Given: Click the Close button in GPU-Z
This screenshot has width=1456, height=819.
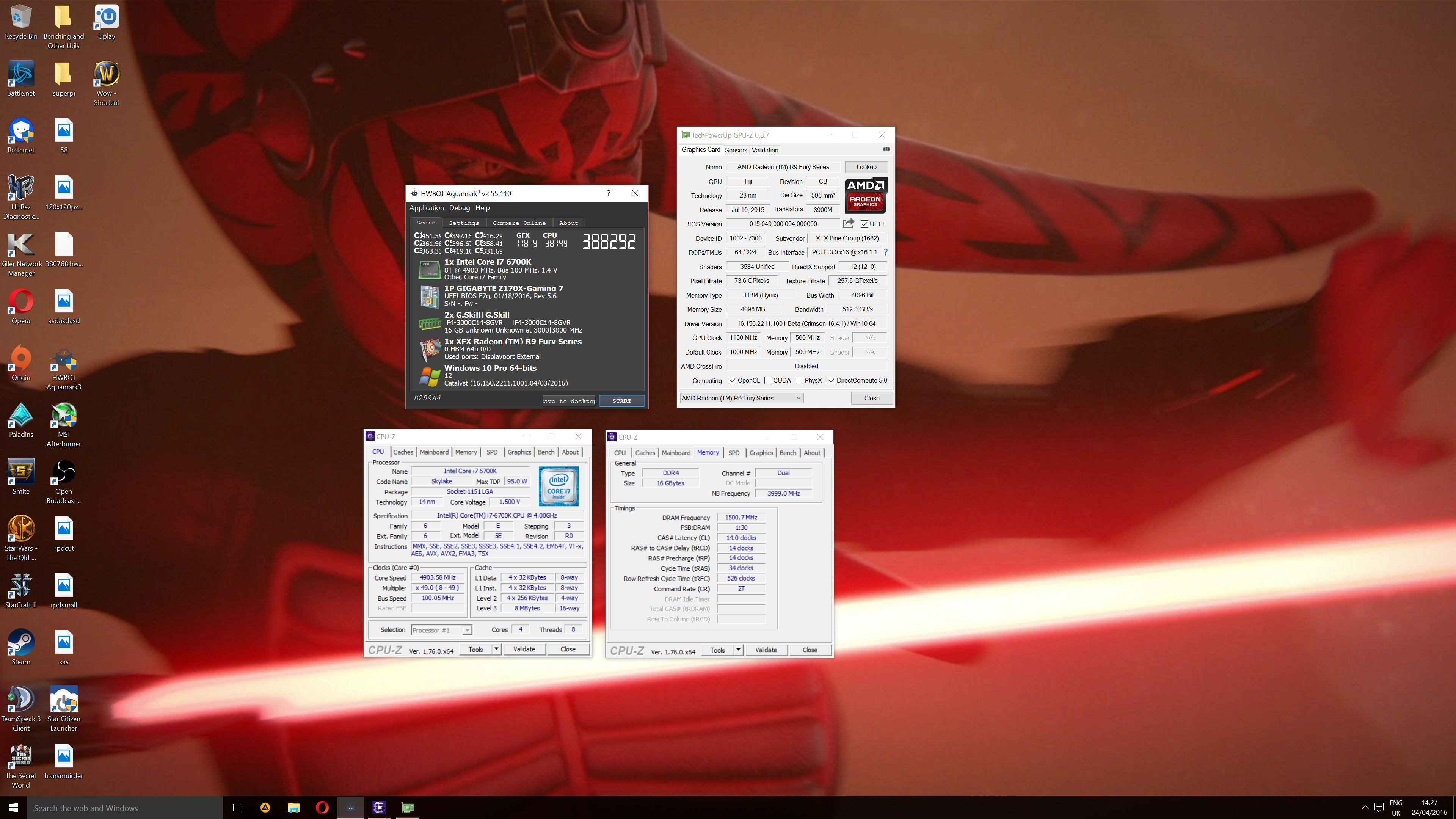Looking at the screenshot, I should (x=872, y=399).
